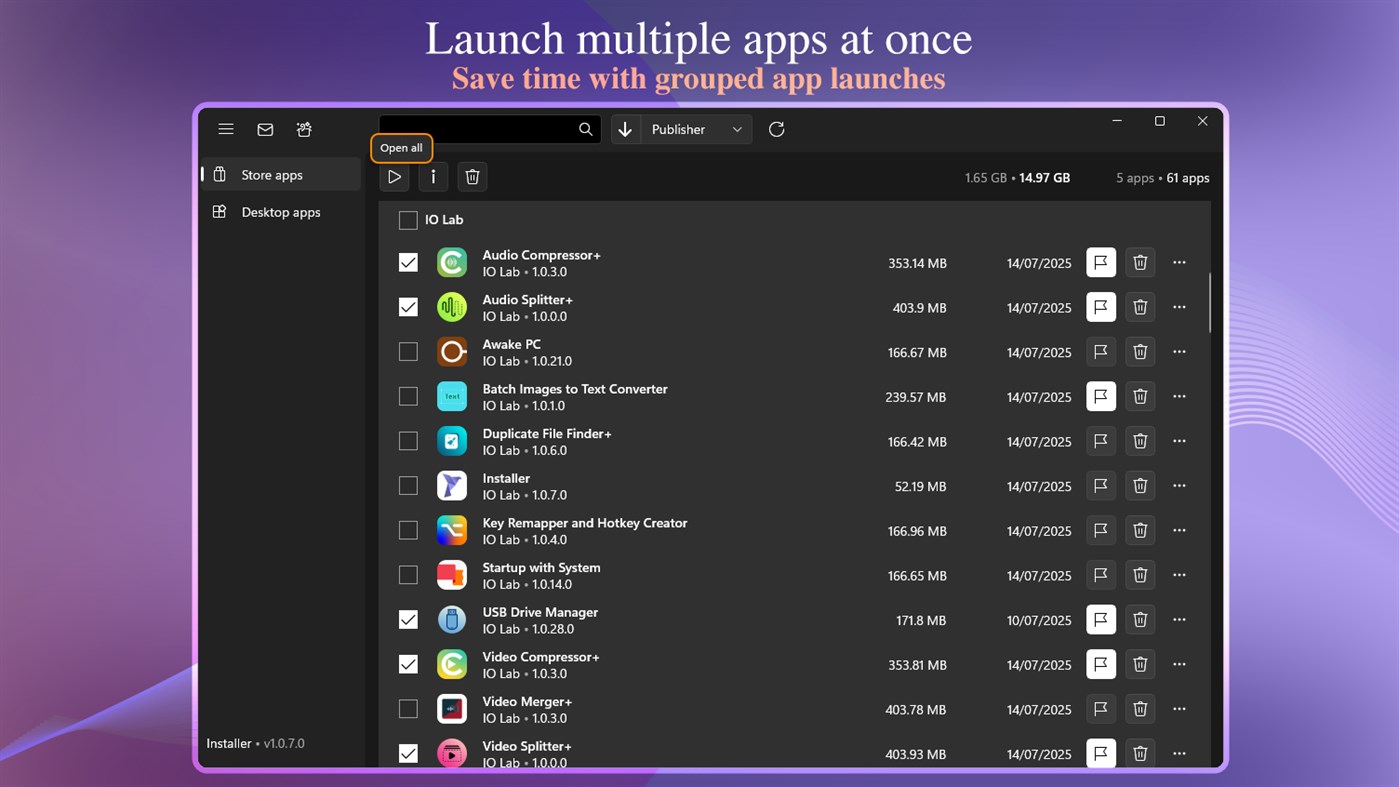Select the Store apps tab
The image size is (1399, 787).
coord(272,173)
